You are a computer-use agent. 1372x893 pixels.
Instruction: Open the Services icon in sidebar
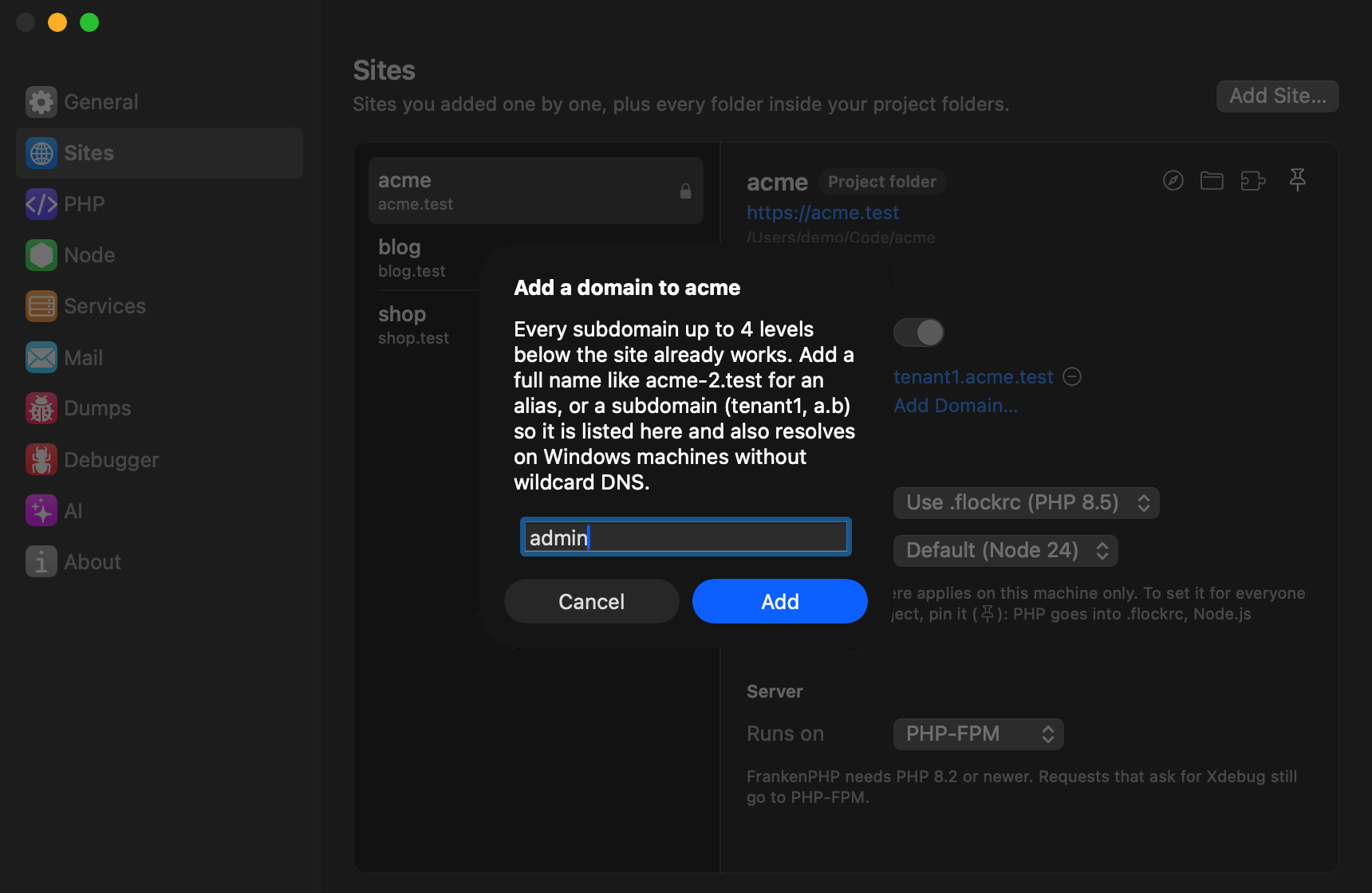(41, 306)
